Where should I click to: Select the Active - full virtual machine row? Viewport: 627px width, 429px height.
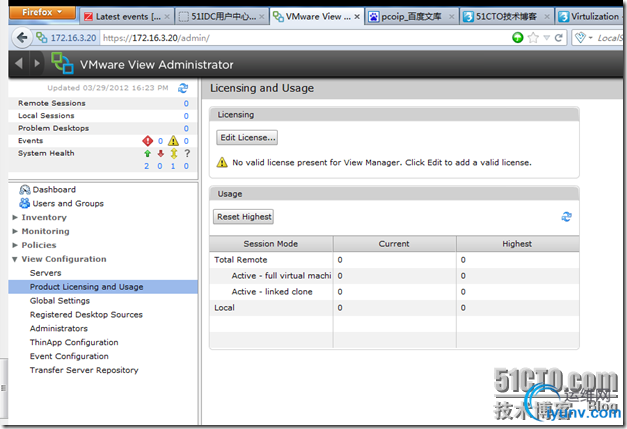pos(394,276)
